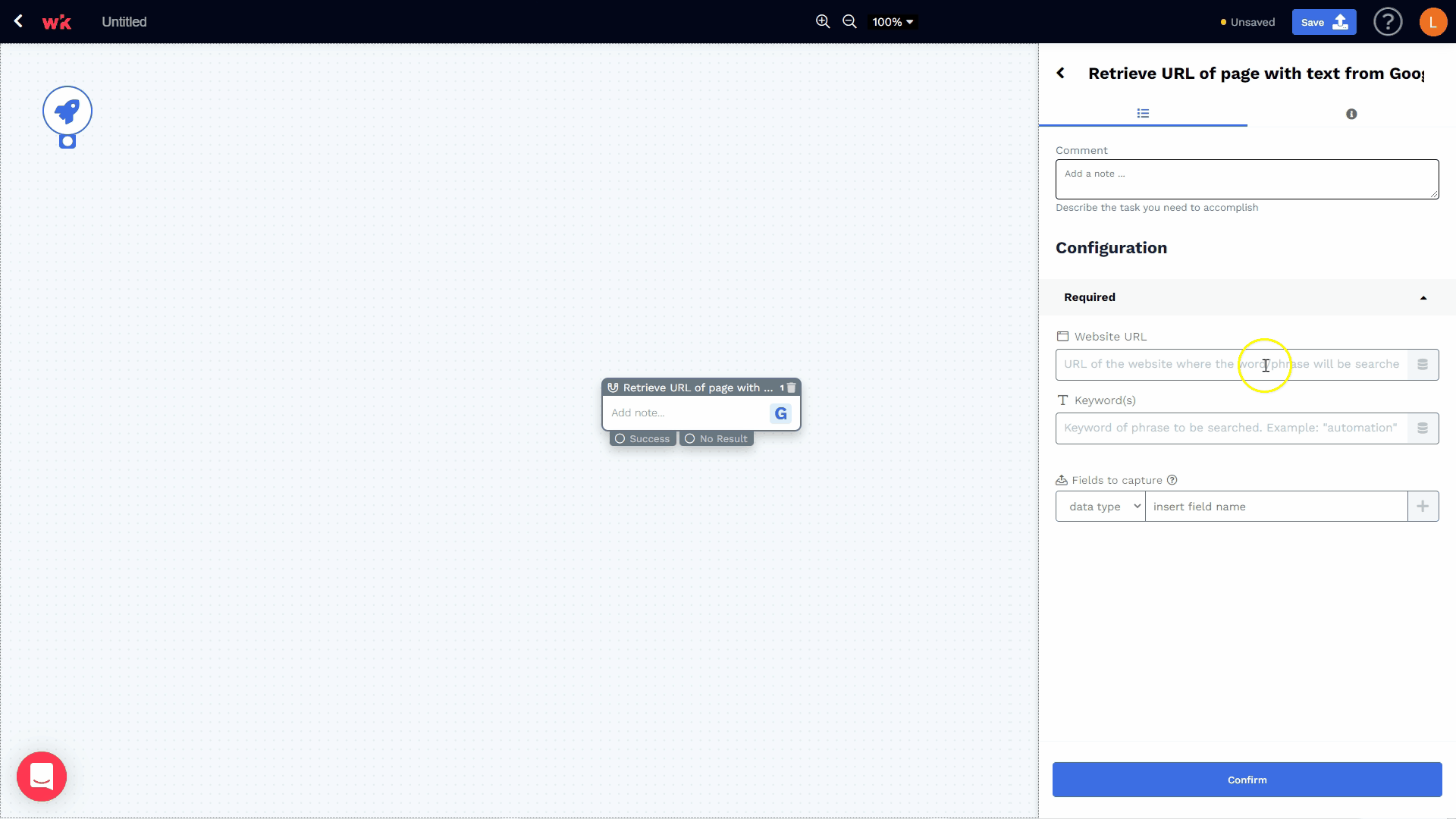Confirm the step configuration

click(x=1247, y=780)
